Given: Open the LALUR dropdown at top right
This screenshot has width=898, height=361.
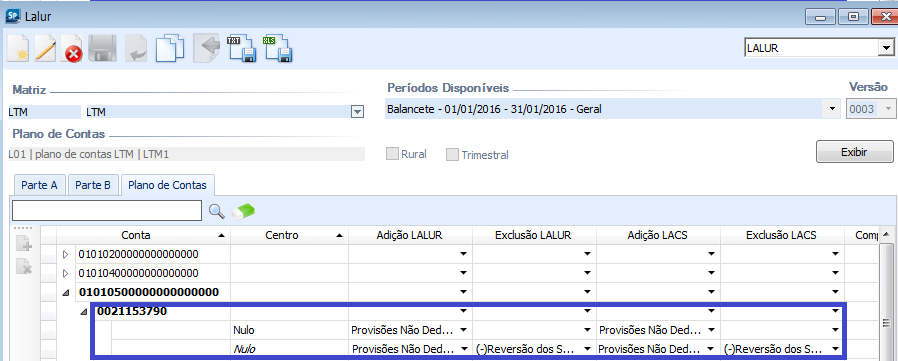Looking at the screenshot, I should click(883, 49).
